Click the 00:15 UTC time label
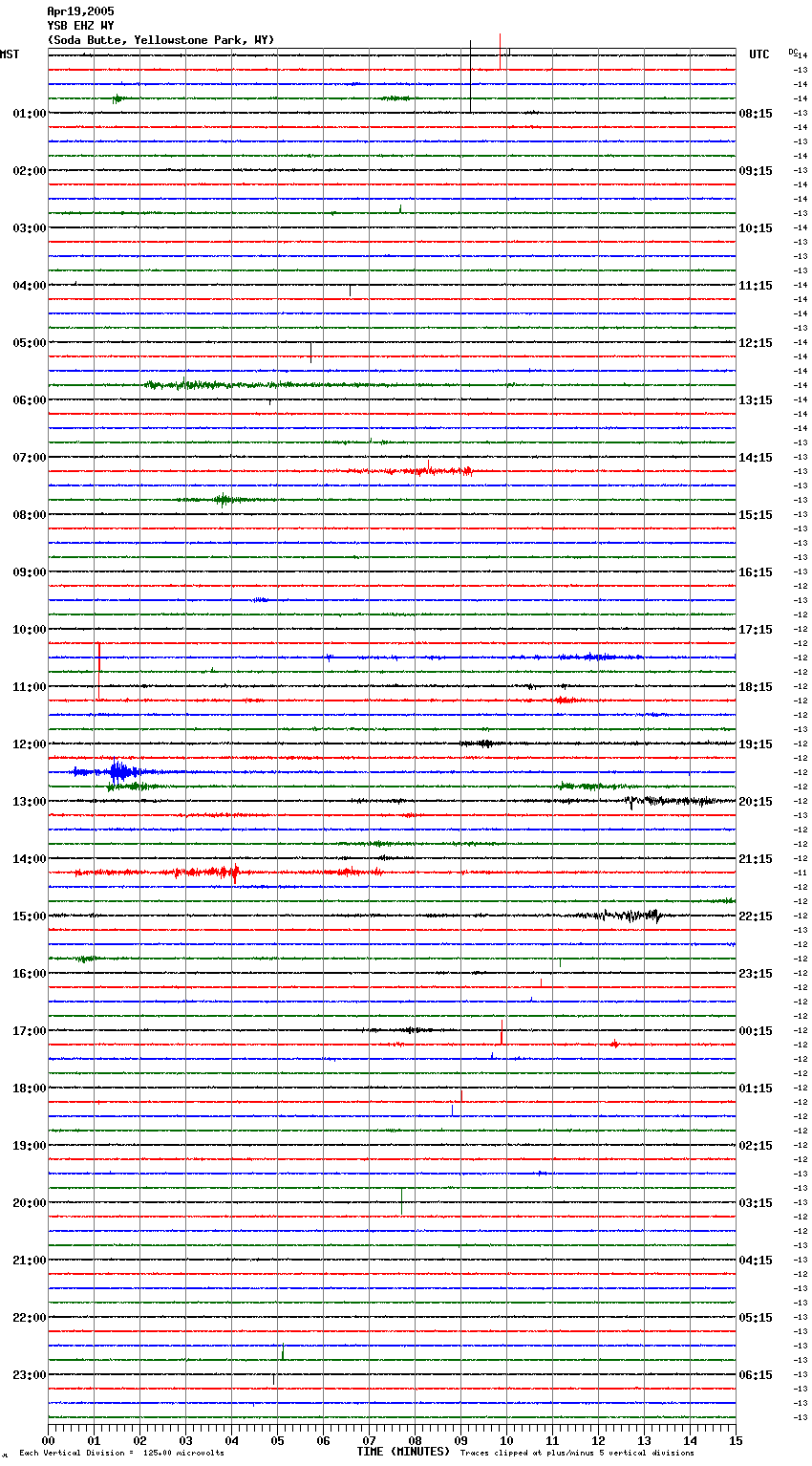 pos(756,1031)
